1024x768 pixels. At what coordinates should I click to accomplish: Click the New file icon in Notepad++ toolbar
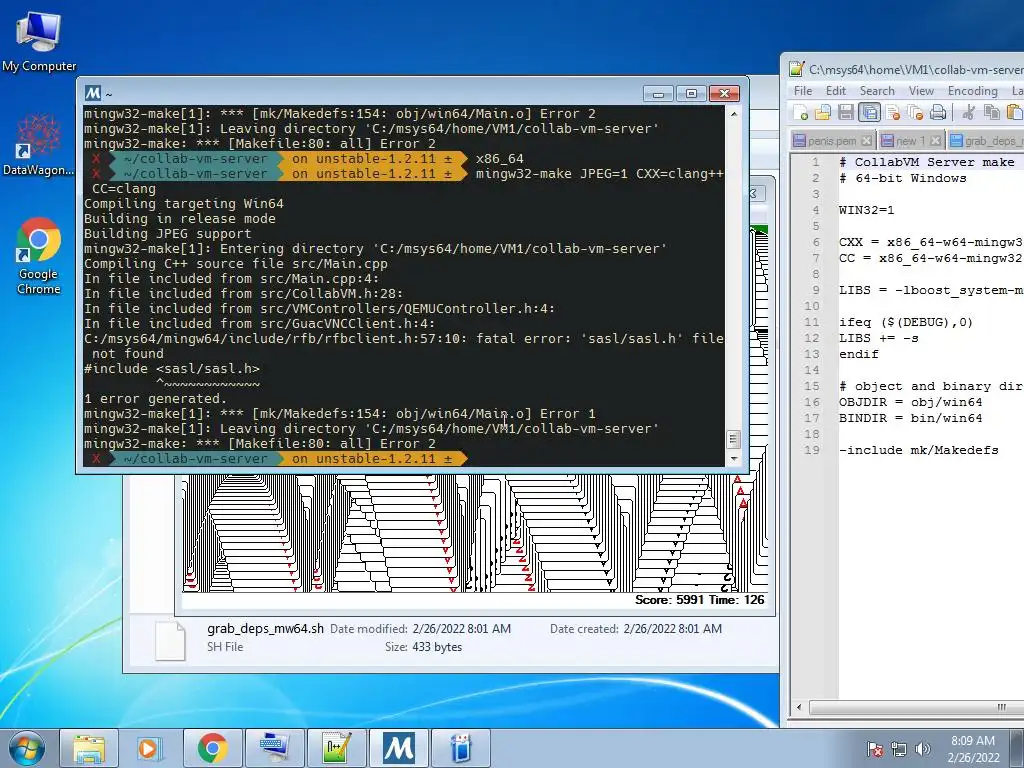(801, 112)
